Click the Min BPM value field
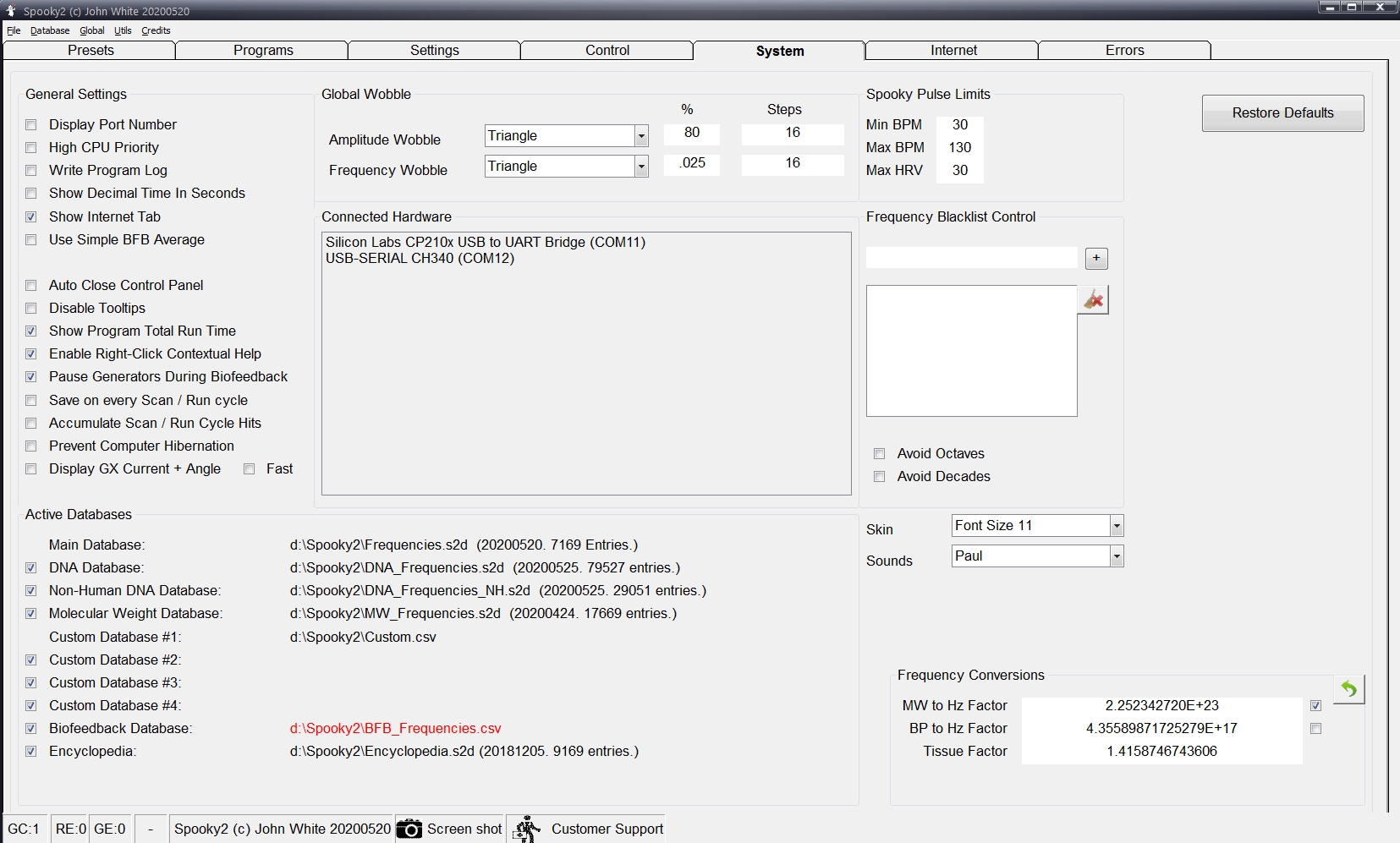Screen dimensions: 1400x843 [960, 125]
